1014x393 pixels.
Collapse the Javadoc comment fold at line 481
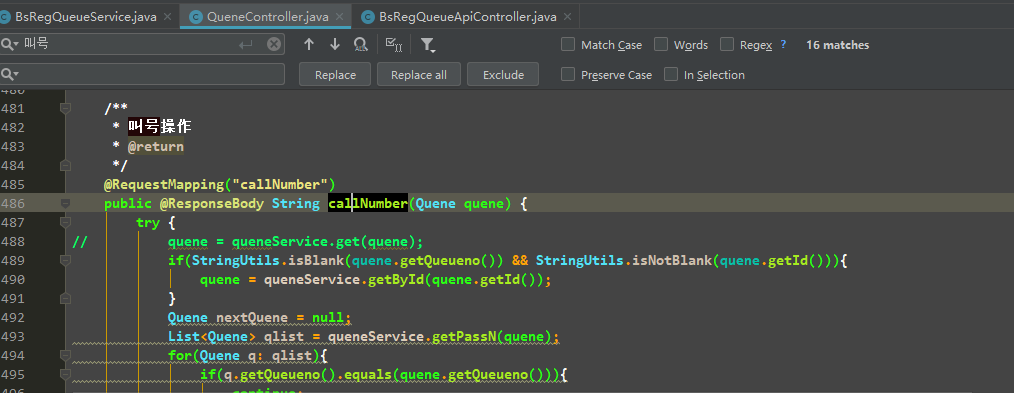pyautogui.click(x=65, y=108)
